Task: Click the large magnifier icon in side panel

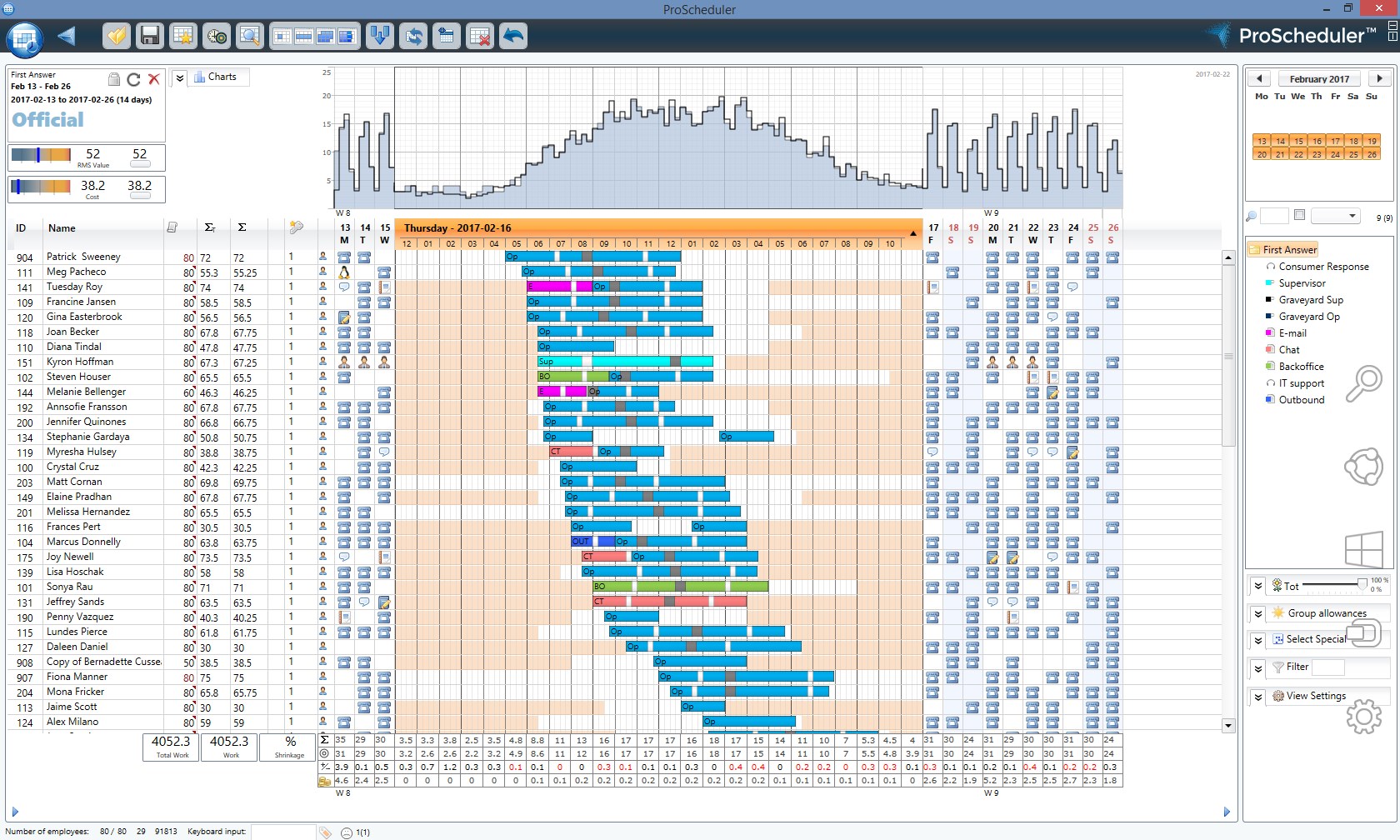Action: 1364,382
